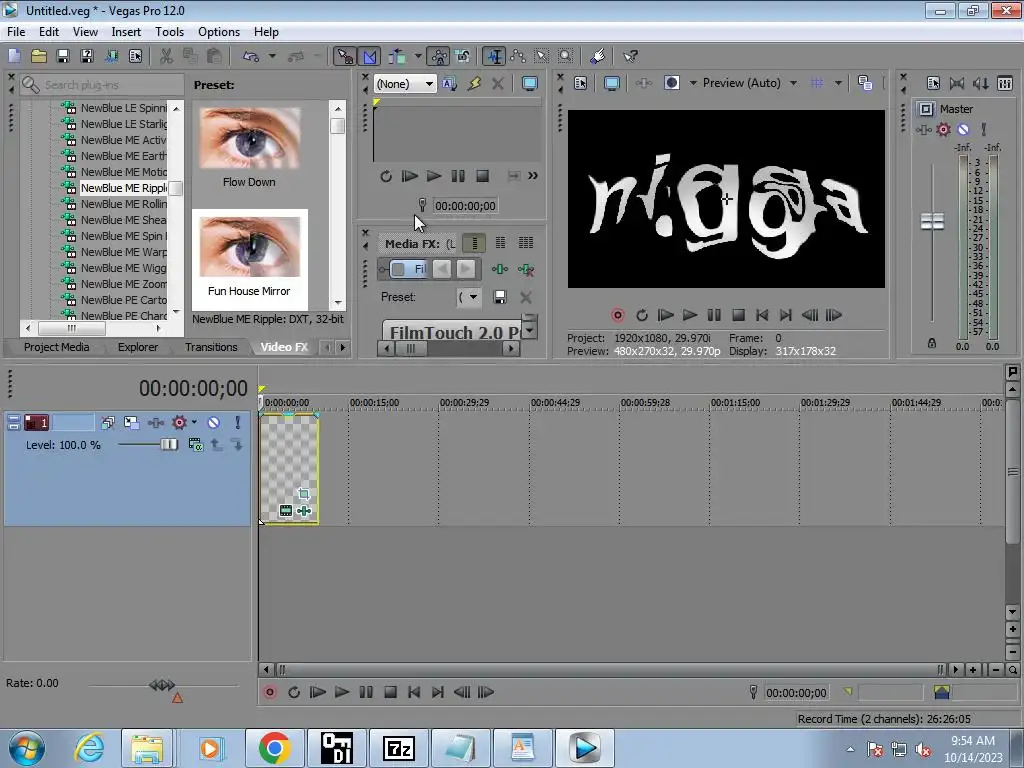This screenshot has width=1024, height=768.
Task: Open Preview (Auto) quality dropdown
Action: coord(793,83)
